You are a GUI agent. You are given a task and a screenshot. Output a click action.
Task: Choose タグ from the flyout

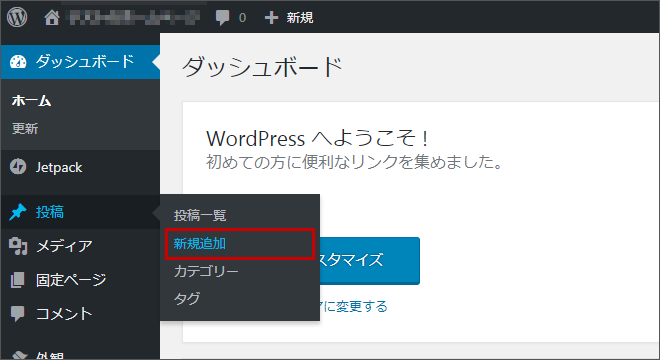click(187, 299)
